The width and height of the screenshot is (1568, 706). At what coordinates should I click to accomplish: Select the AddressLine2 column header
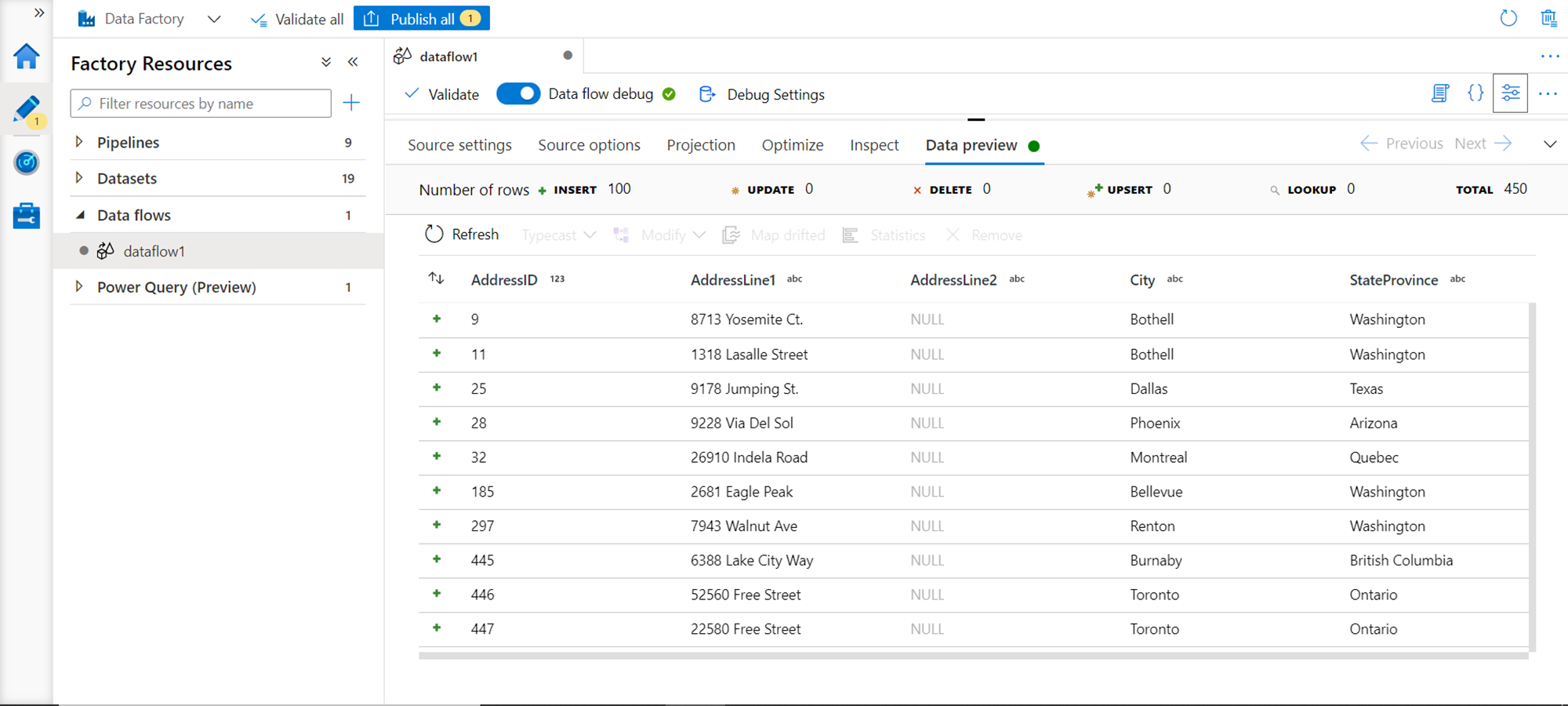953,280
